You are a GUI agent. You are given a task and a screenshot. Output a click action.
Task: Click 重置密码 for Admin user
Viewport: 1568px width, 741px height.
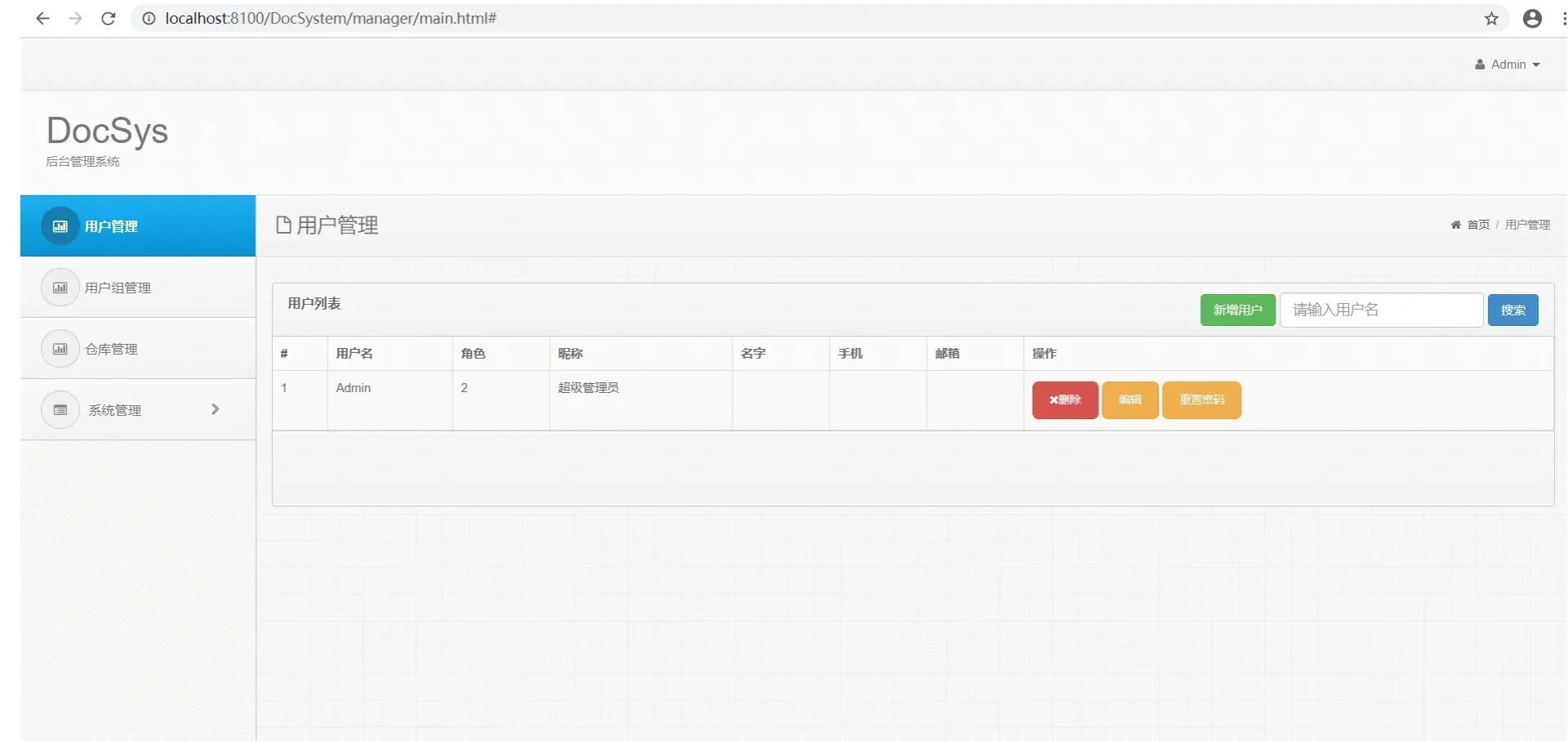1201,400
